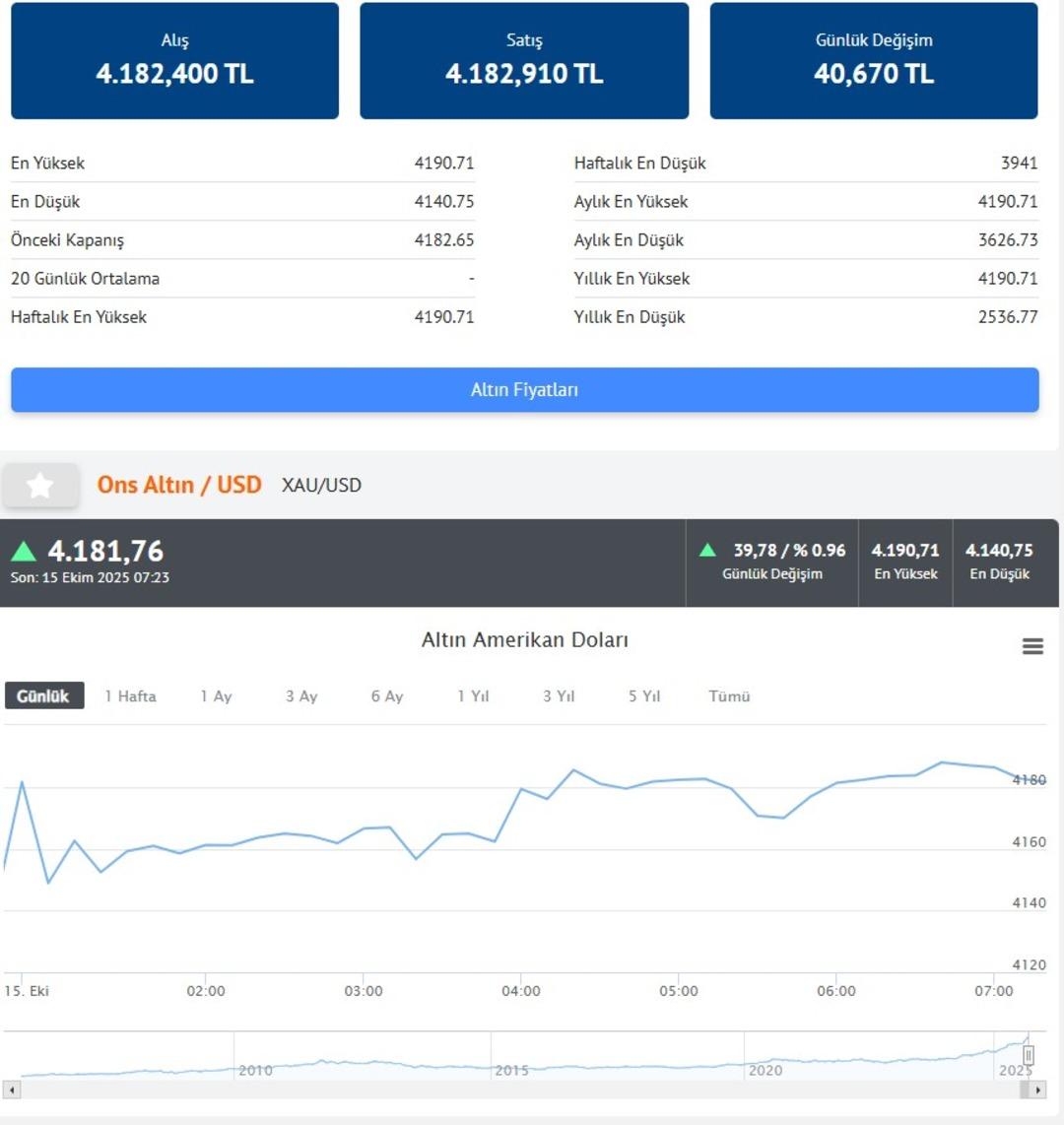
Task: Display the 3 Yıl chart range
Action: coord(559,695)
